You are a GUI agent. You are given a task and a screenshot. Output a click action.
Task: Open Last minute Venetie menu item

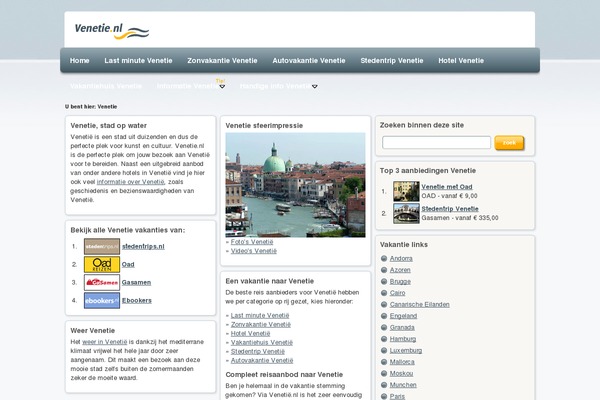coord(139,60)
